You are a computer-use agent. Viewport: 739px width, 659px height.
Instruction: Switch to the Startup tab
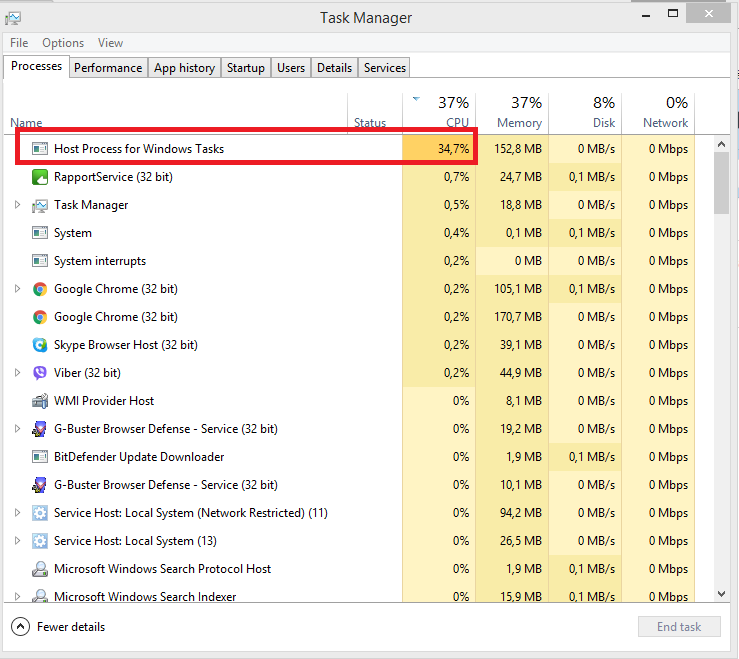pyautogui.click(x=246, y=68)
